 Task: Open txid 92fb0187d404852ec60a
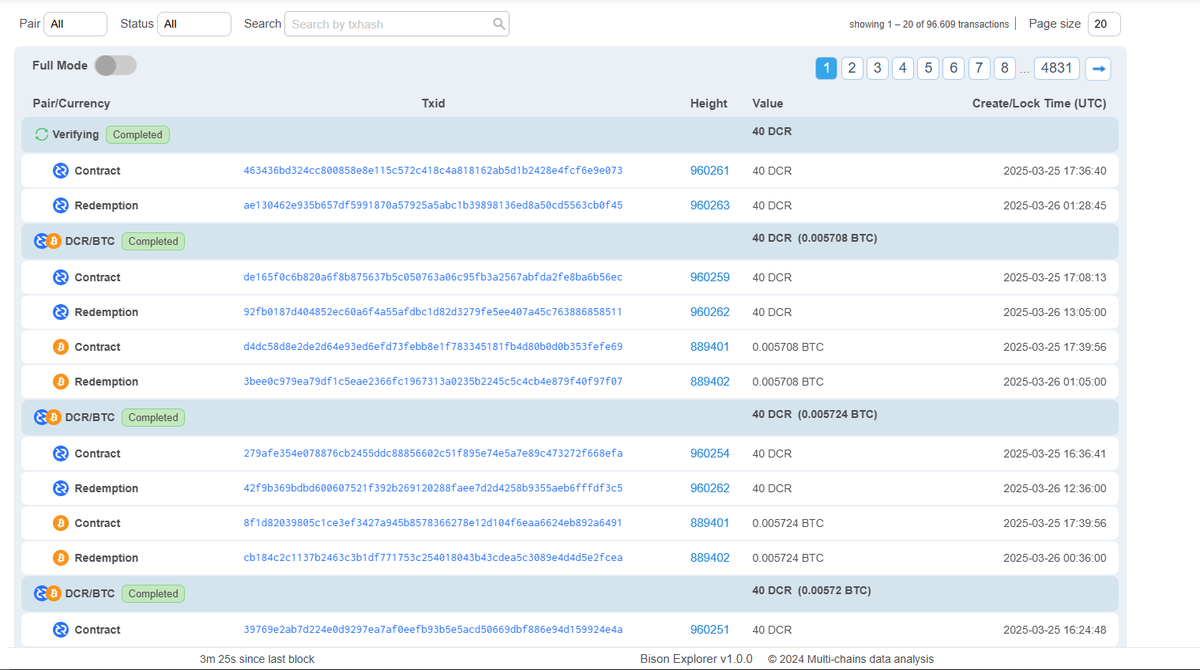tap(433, 312)
